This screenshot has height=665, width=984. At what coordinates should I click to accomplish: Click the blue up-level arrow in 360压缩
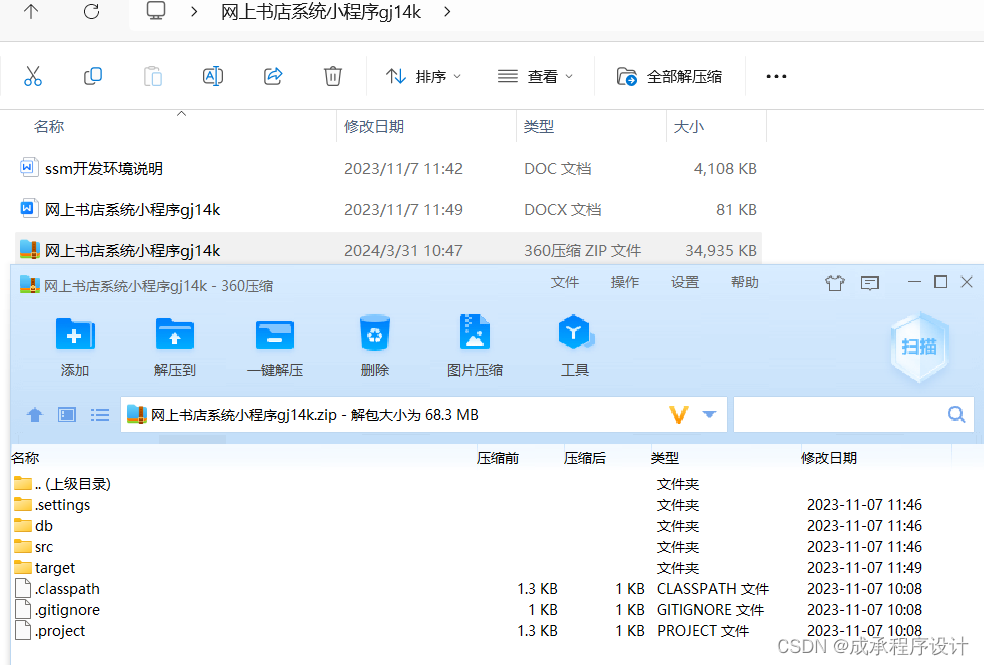pyautogui.click(x=35, y=415)
